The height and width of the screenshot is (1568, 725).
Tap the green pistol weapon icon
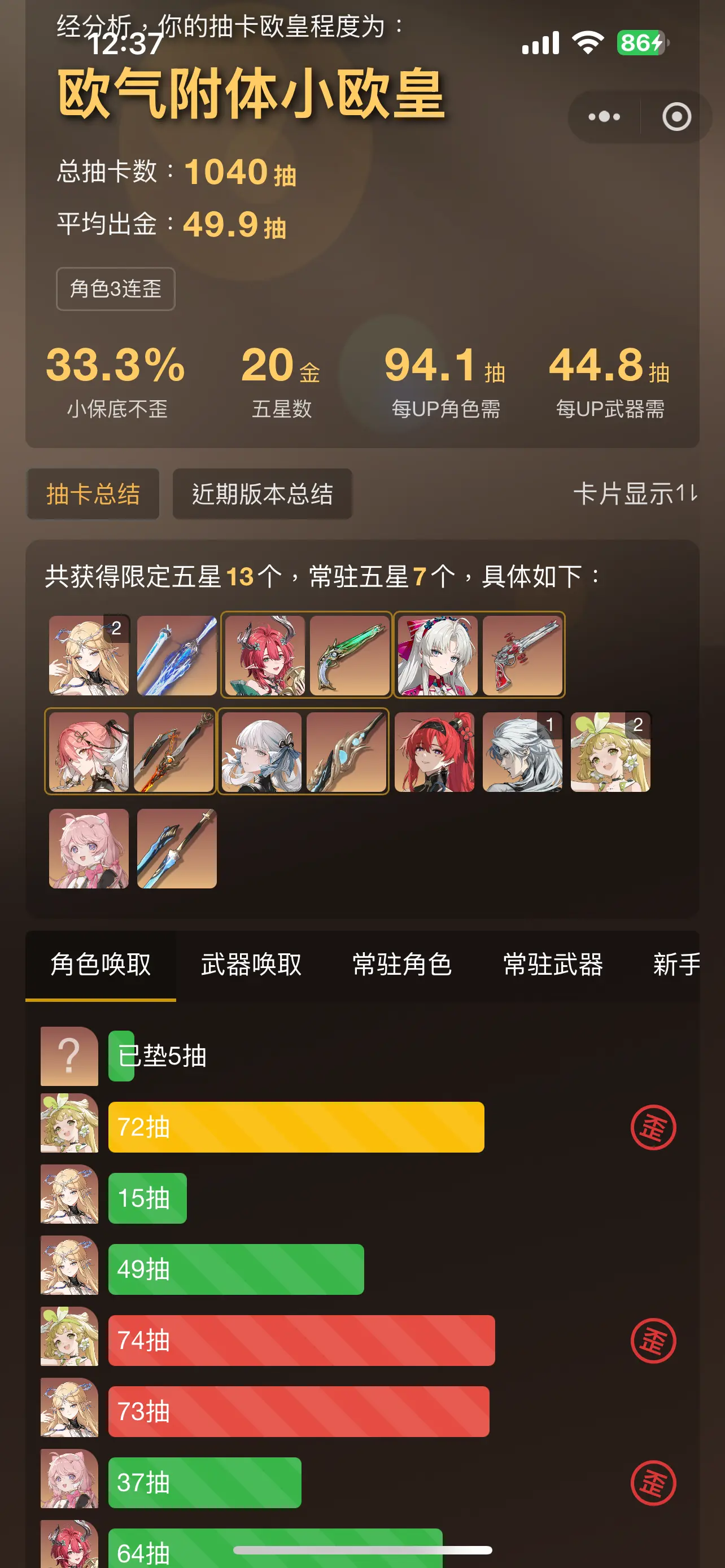click(x=350, y=655)
